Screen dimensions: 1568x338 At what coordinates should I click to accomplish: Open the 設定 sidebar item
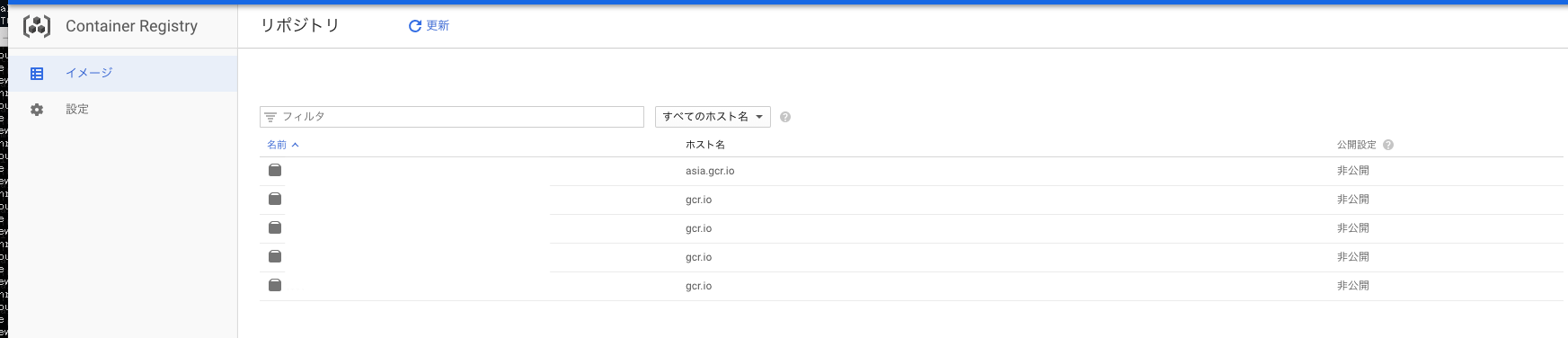[123, 110]
